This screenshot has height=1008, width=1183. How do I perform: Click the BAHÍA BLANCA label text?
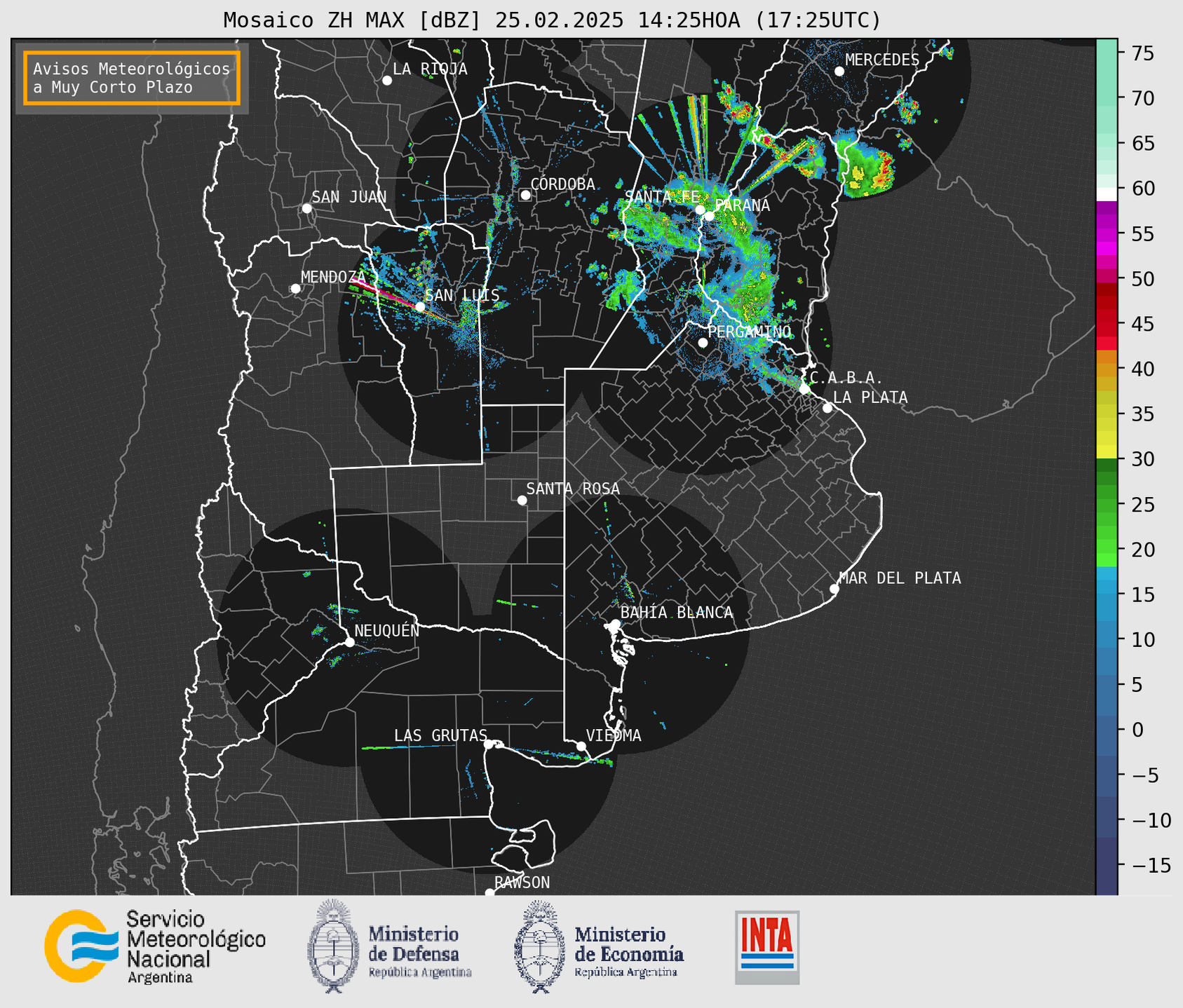click(677, 613)
